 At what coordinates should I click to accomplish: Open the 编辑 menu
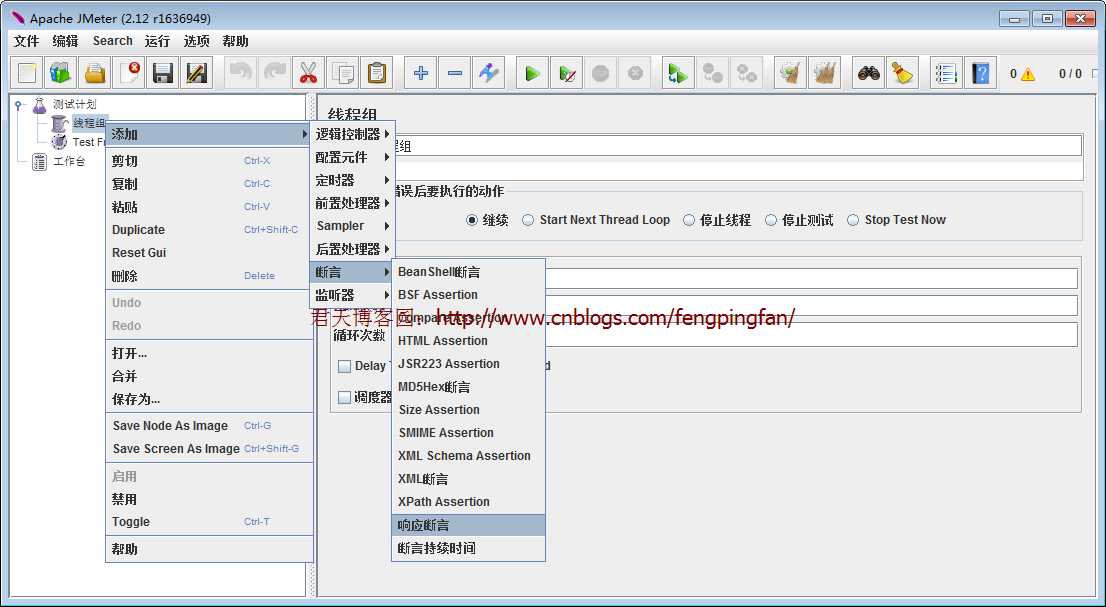pyautogui.click(x=65, y=41)
